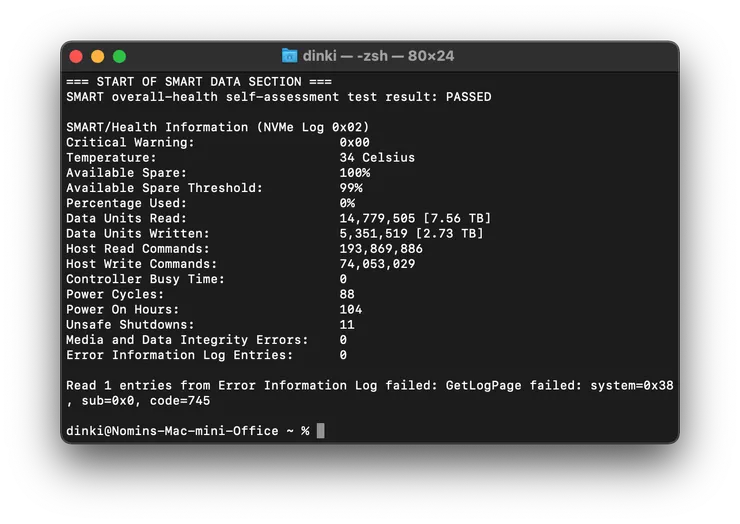Click the 'Available Spare Threshold' value 99%
The width and height of the screenshot is (740, 524).
tap(351, 188)
